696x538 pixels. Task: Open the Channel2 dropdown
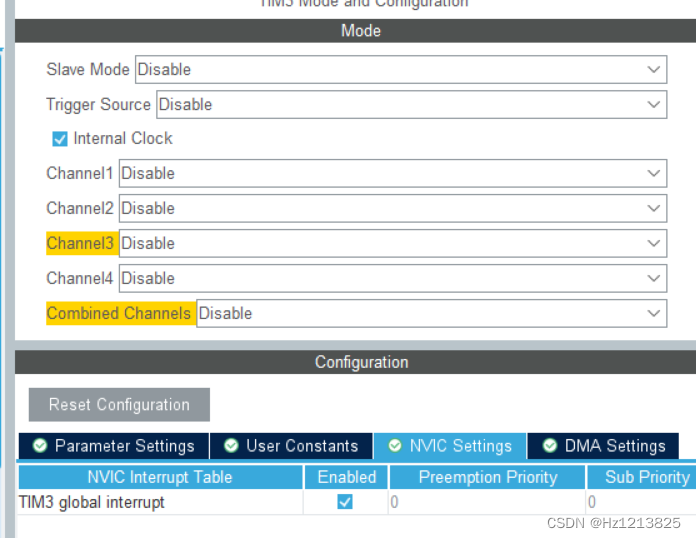[393, 209]
